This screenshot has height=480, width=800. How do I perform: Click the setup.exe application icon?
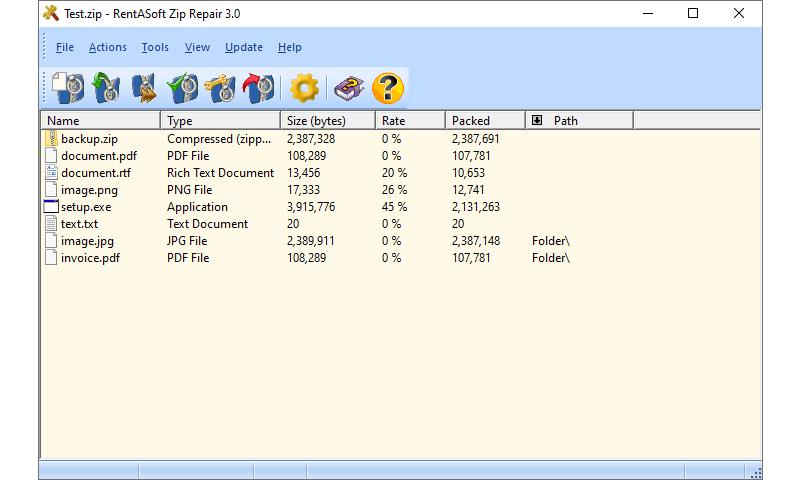tap(51, 207)
